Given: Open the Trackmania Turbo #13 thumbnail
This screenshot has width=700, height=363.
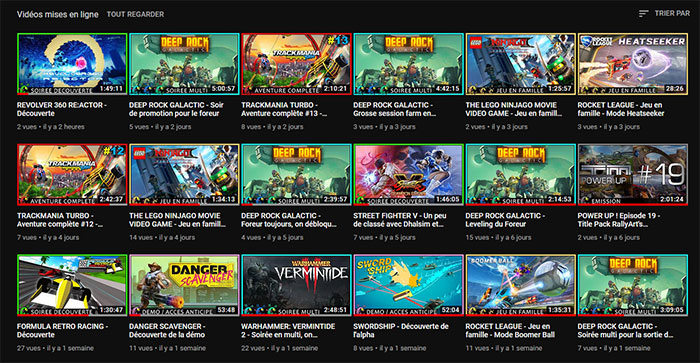Looking at the screenshot, I should 296,64.
